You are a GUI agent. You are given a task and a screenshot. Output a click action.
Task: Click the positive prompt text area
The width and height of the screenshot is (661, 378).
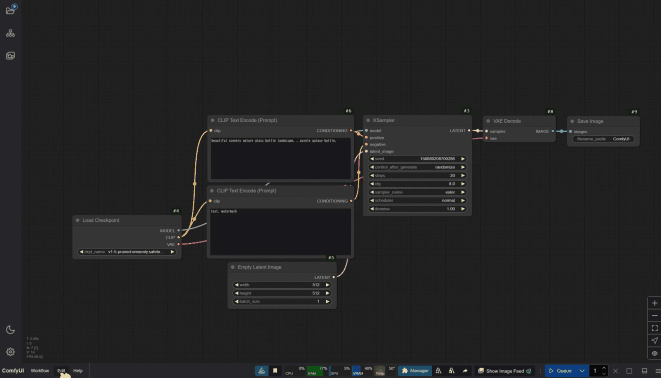[281, 158]
